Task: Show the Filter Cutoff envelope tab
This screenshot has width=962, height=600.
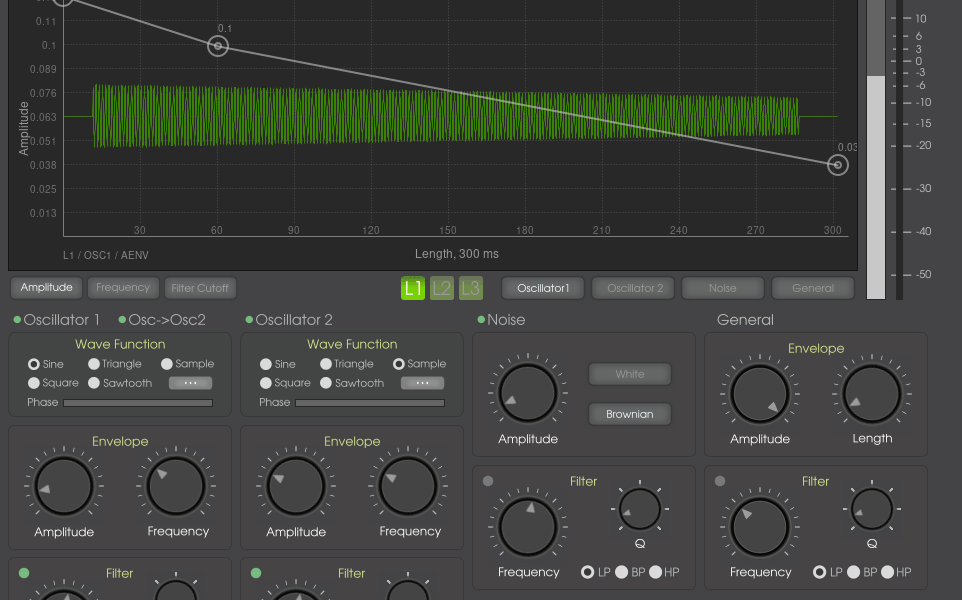Action: point(200,288)
